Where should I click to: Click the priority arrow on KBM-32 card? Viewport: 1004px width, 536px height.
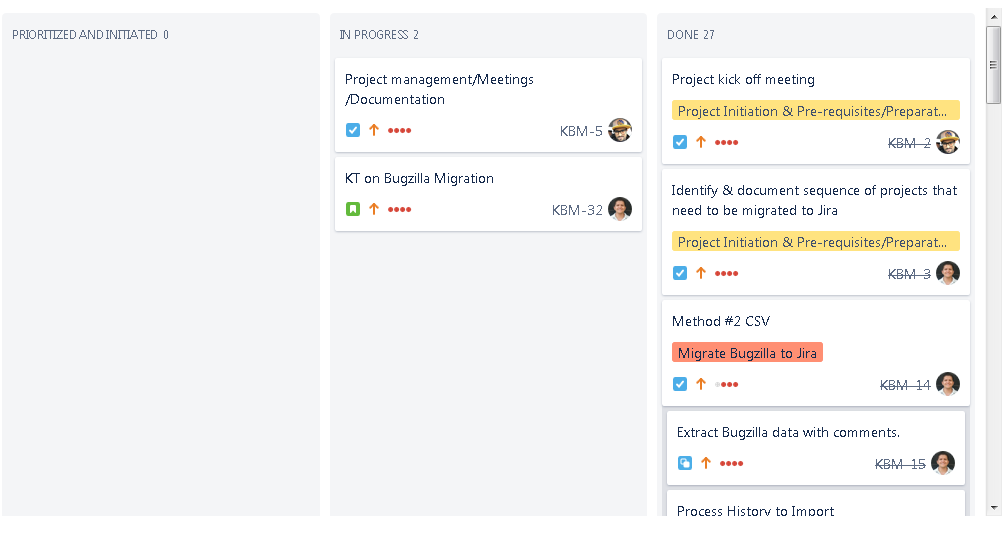374,209
